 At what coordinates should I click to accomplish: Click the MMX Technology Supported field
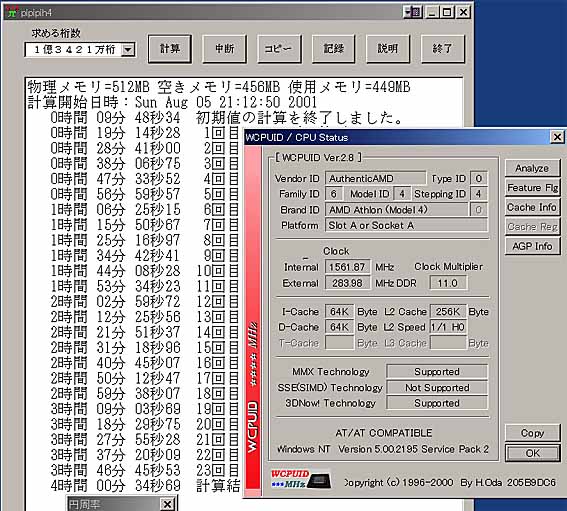point(437,372)
